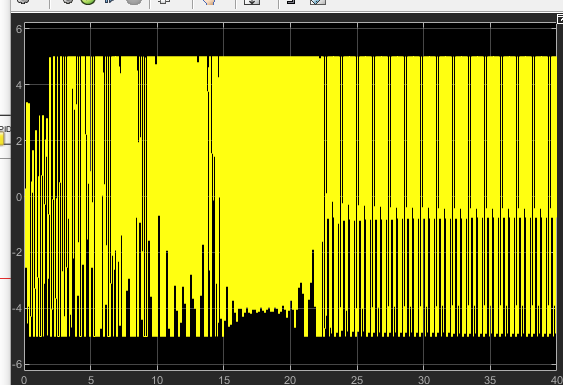Screen dimensions: 563x385
Task: Click the maximize axes icon at plot corner
Action: [x=560, y=19]
